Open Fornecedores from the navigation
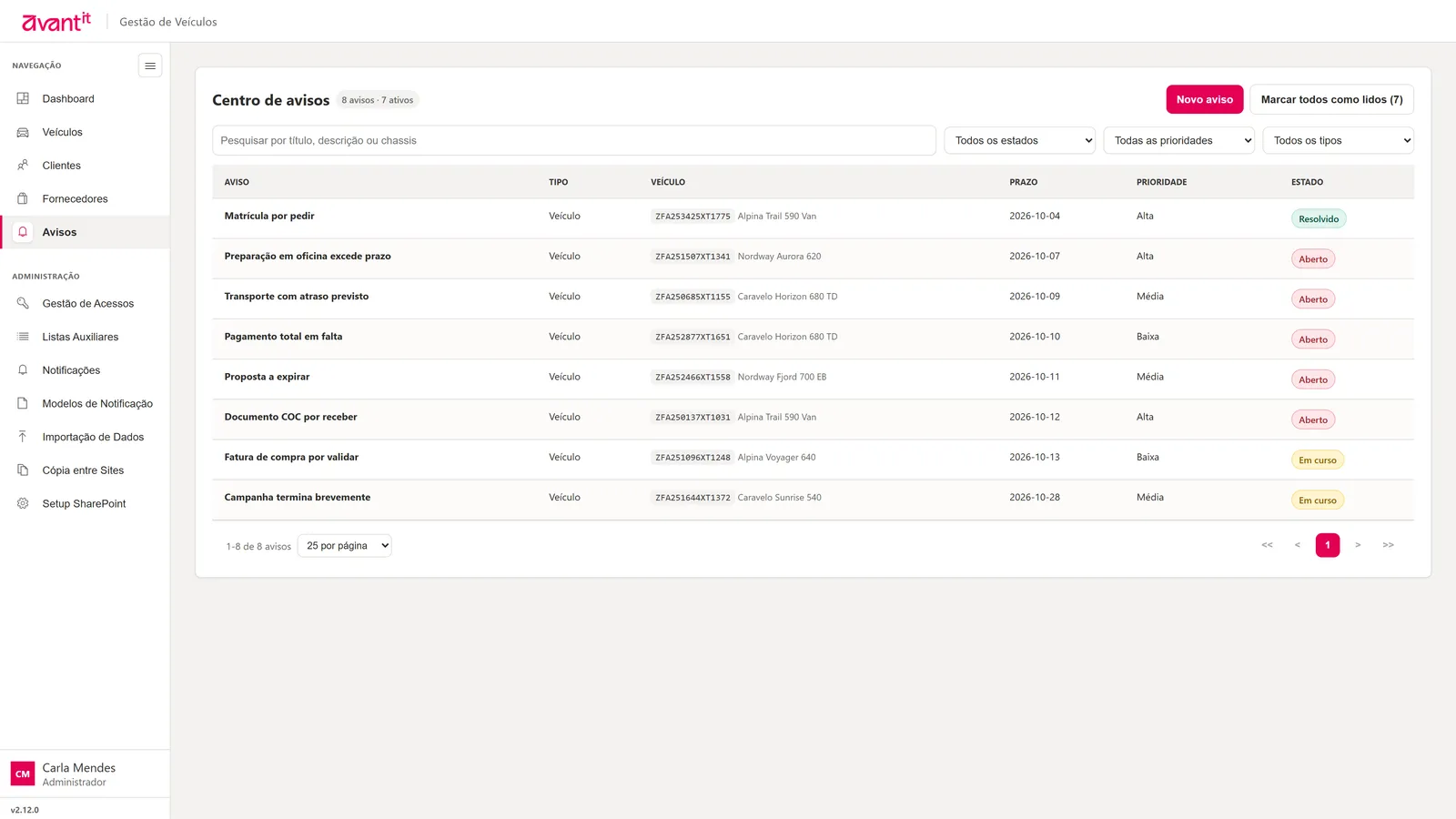Image resolution: width=1456 pixels, height=819 pixels. click(85, 198)
